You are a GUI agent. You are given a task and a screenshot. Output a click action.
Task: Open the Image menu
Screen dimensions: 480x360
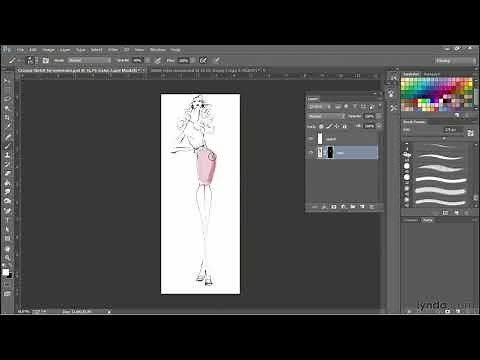pos(48,50)
